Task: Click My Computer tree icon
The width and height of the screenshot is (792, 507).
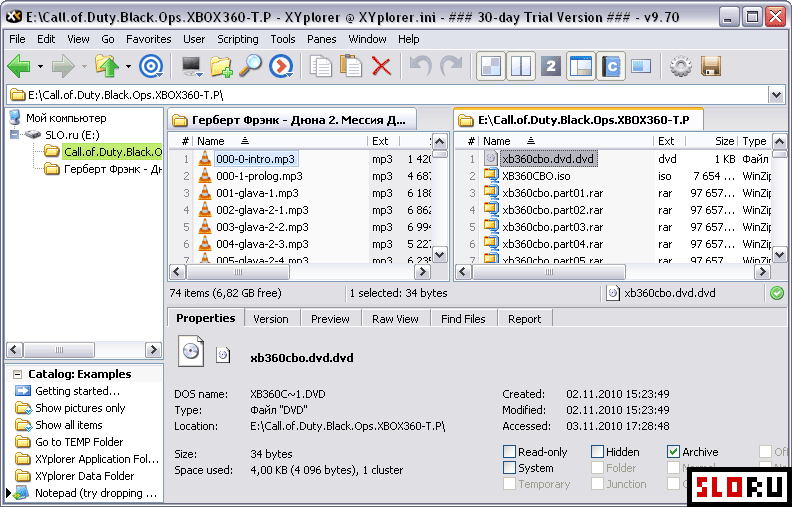Action: [x=15, y=118]
